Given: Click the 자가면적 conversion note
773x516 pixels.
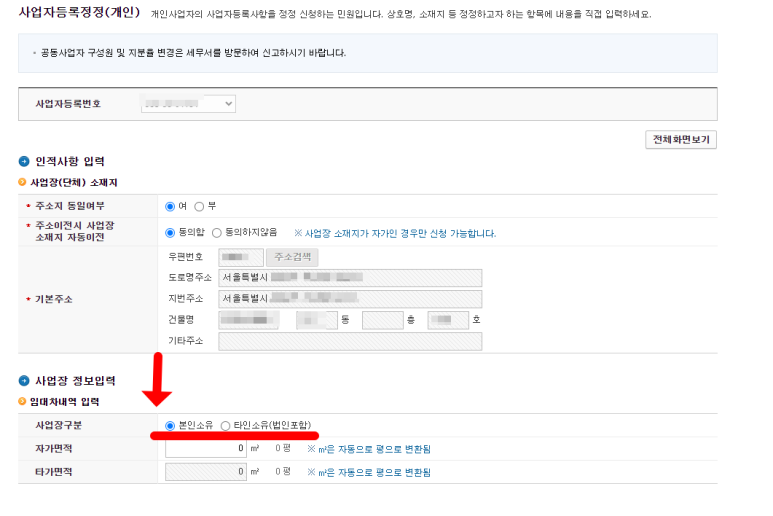Looking at the screenshot, I should [x=369, y=448].
